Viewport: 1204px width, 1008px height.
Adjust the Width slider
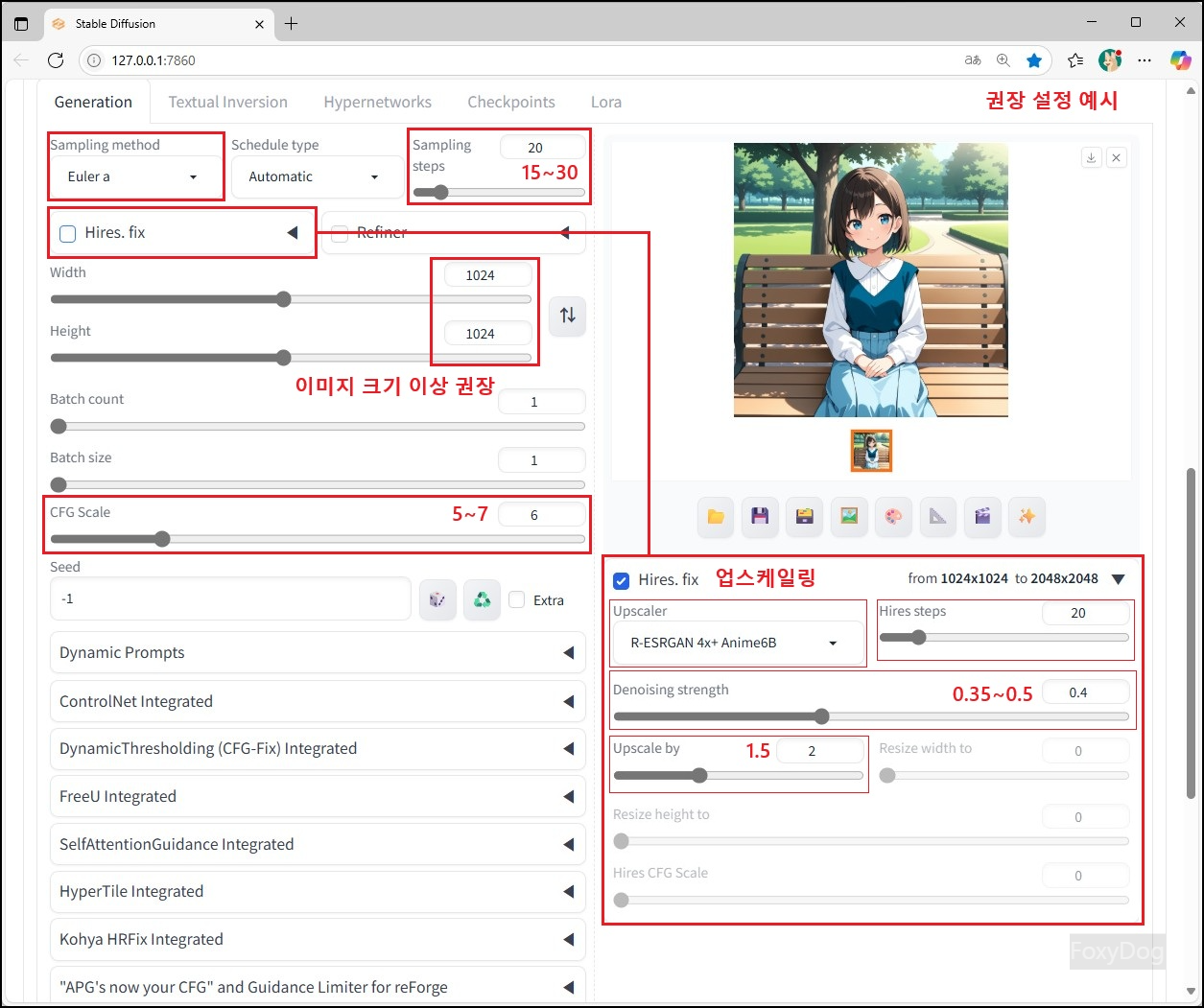click(x=291, y=299)
